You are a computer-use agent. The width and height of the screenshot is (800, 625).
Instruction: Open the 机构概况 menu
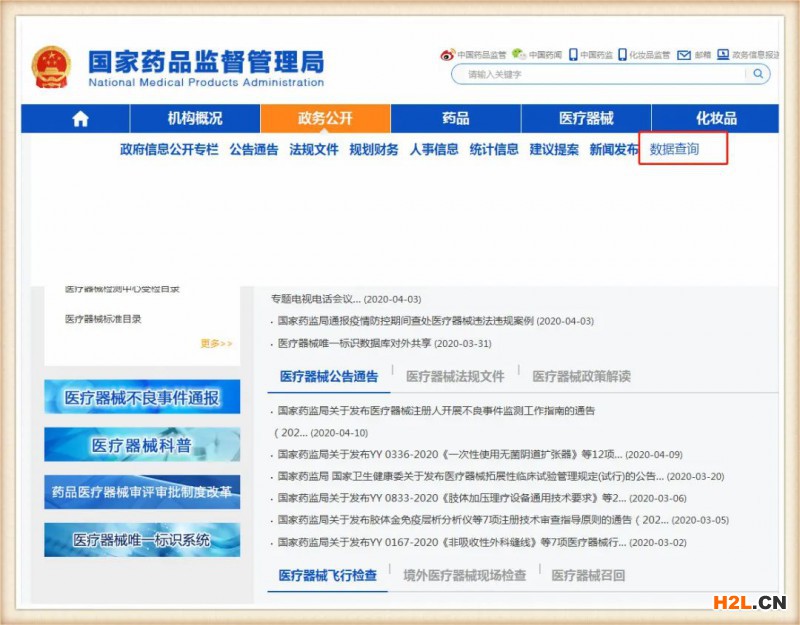point(195,118)
